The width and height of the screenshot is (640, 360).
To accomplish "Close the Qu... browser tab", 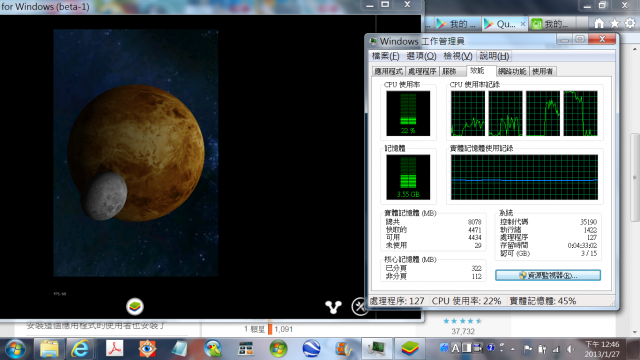I will [522, 24].
